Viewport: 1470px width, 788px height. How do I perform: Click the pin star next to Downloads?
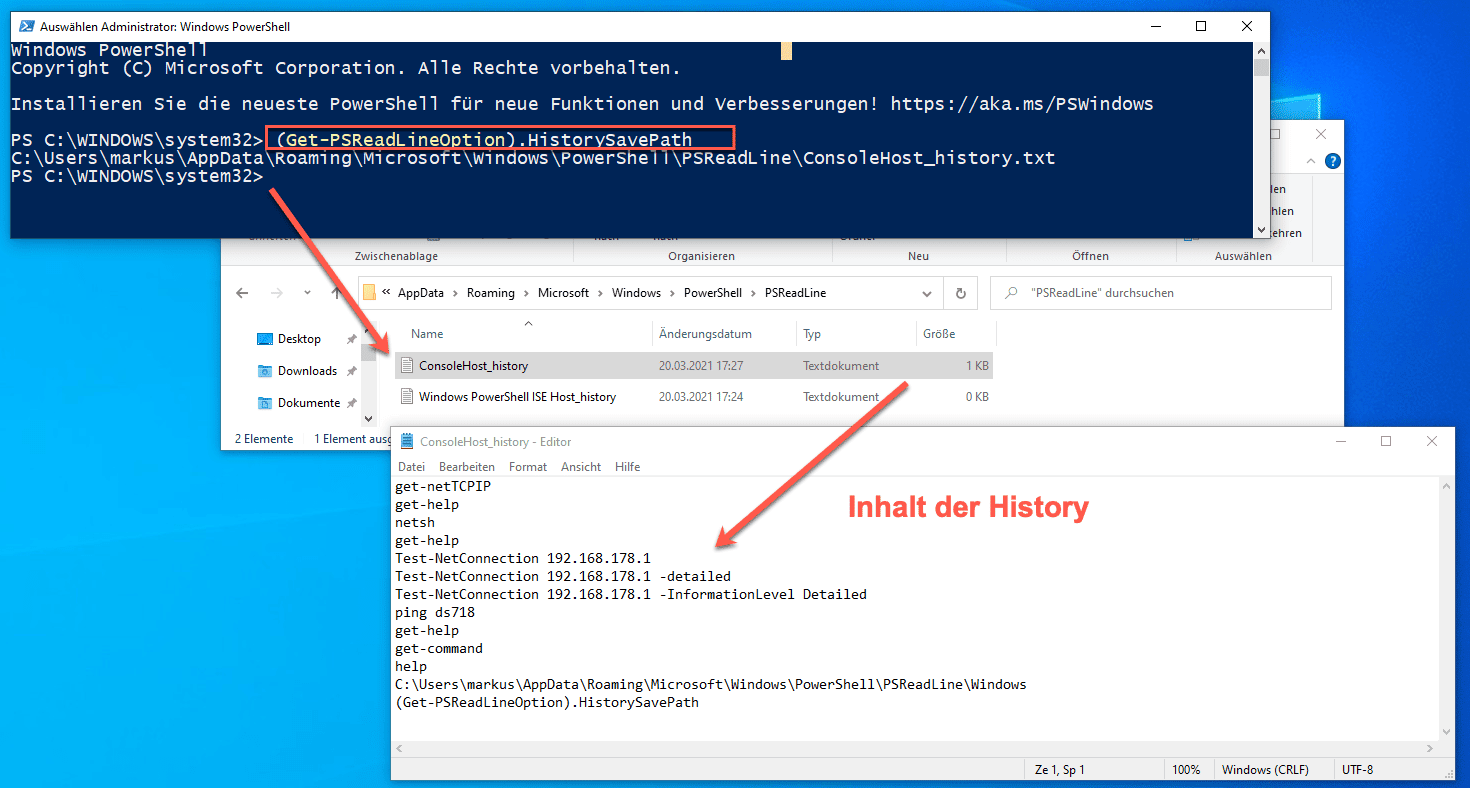351,370
